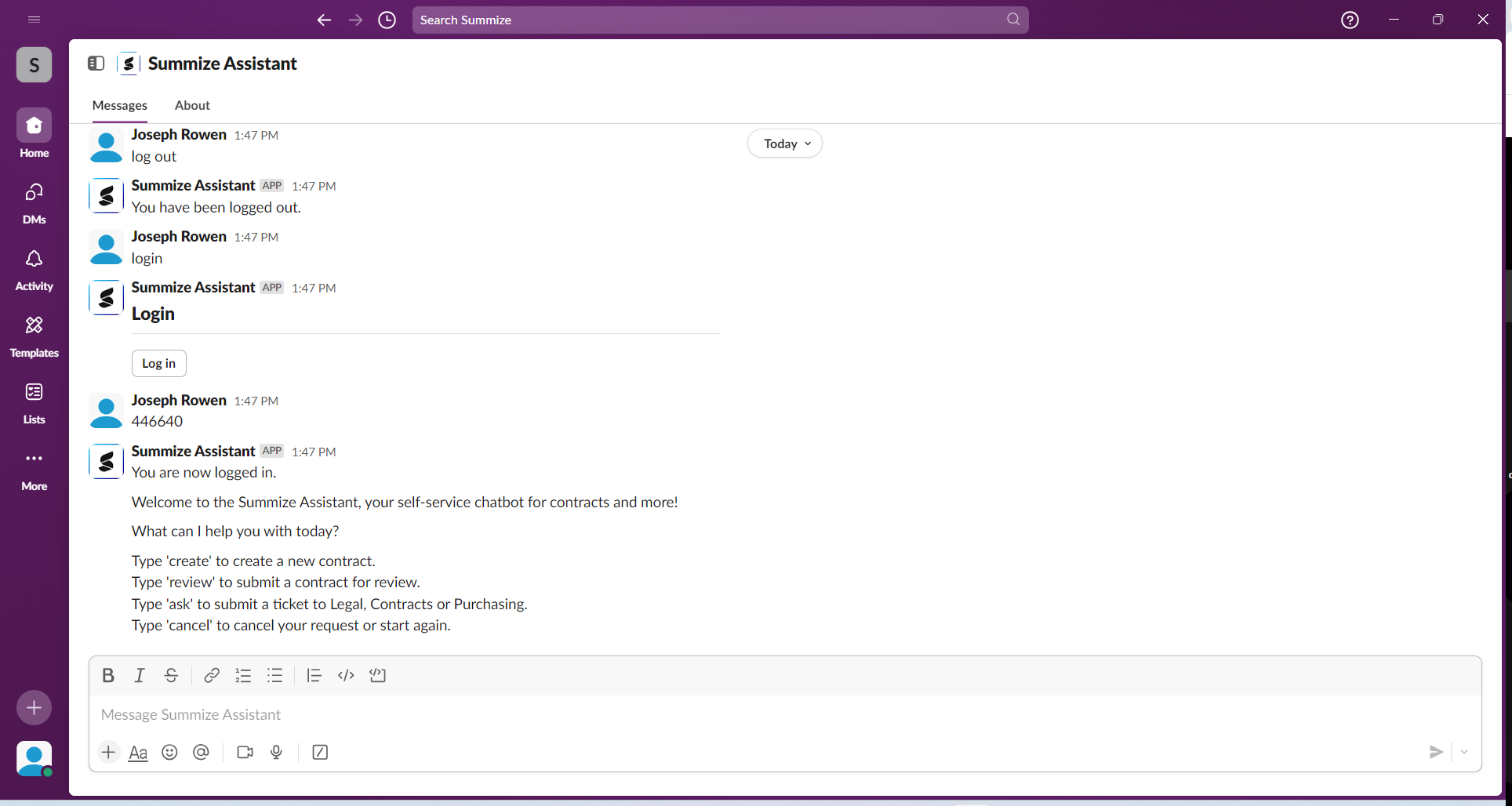
Task: Open the workspace switcher labeled S
Action: pos(35,64)
